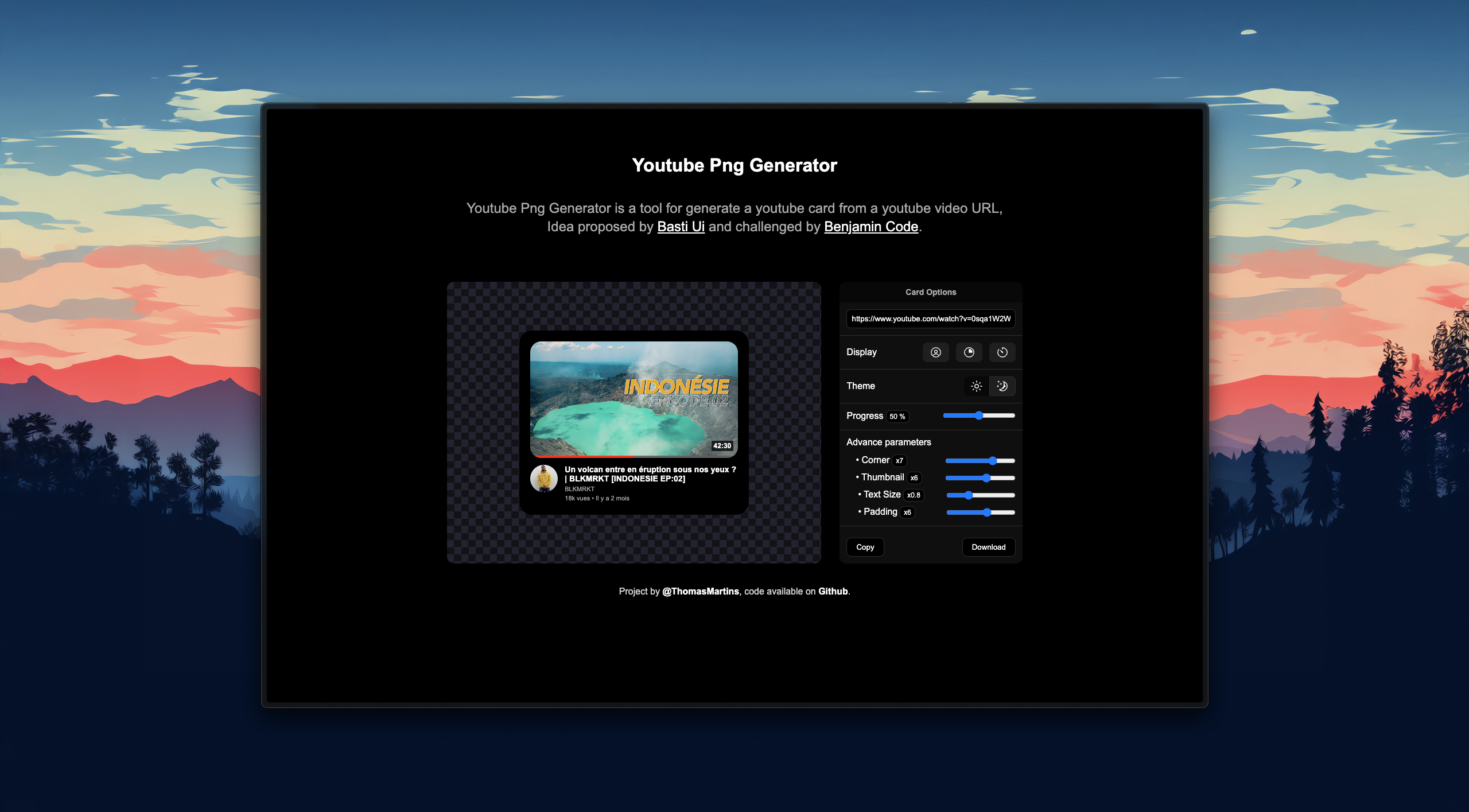Viewport: 1469px width, 812px height.
Task: Click the Indonésie video thumbnail
Action: point(633,399)
